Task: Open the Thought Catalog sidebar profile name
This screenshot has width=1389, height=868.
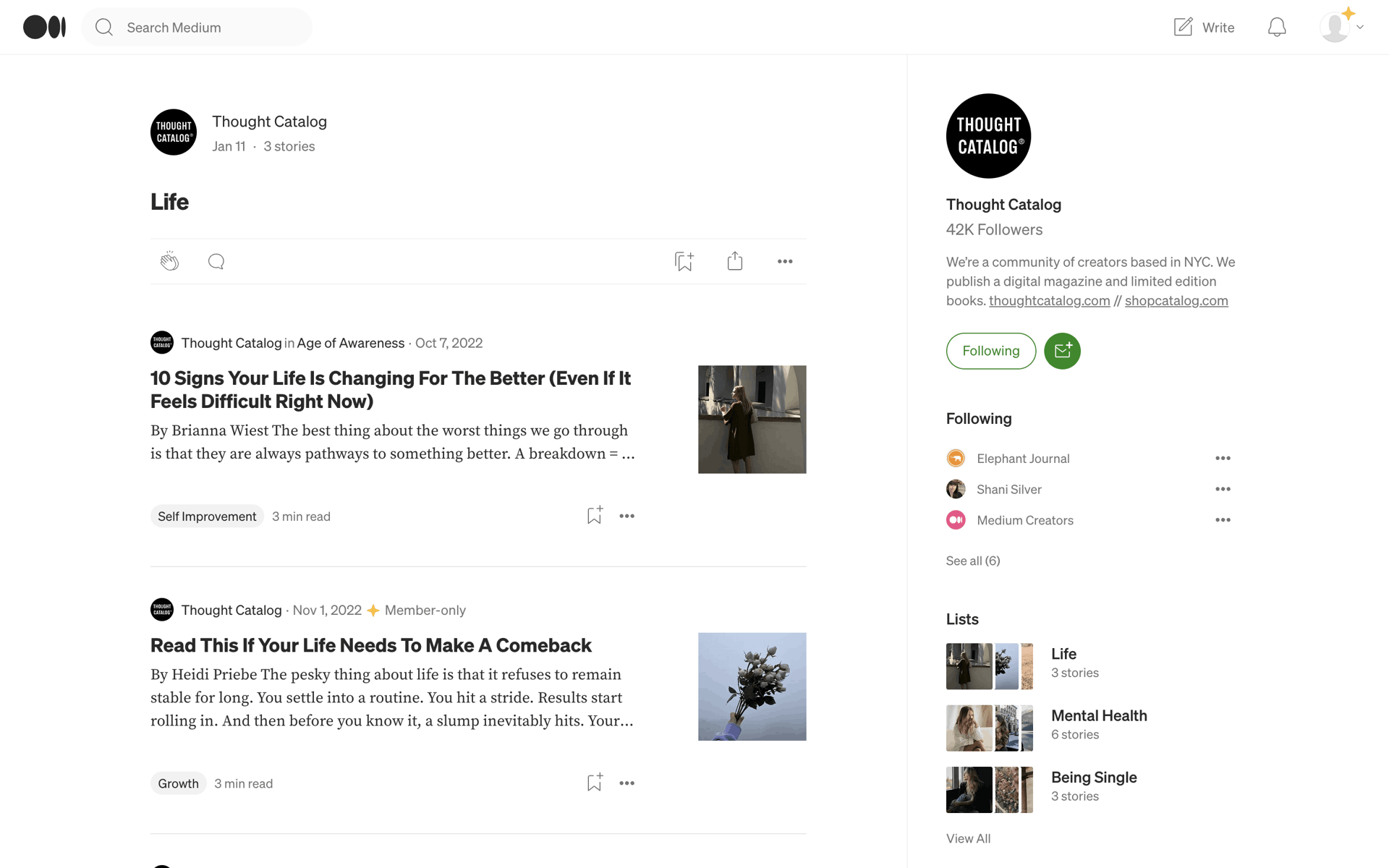Action: click(1003, 205)
